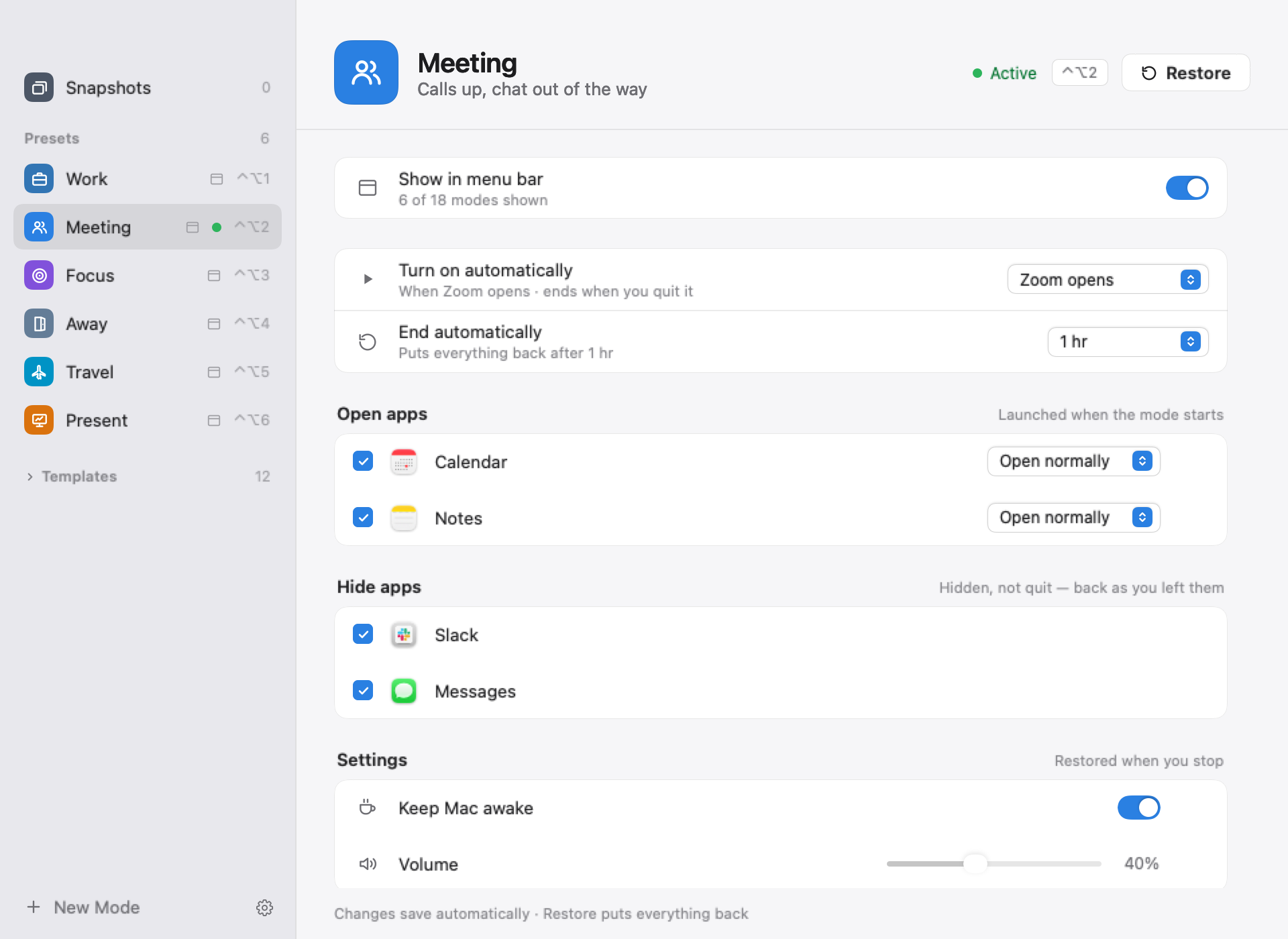Click the Messages app icon
Screen dimensions: 1288x939
click(x=404, y=691)
